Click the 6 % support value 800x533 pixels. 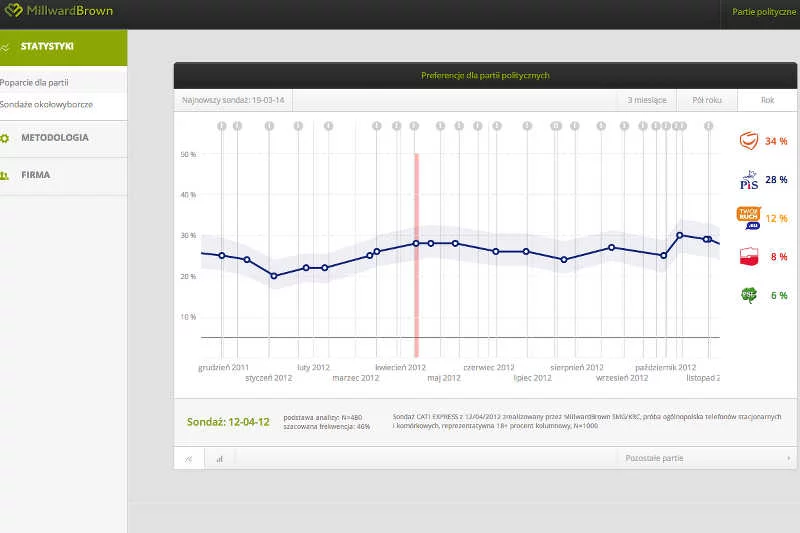(x=779, y=296)
